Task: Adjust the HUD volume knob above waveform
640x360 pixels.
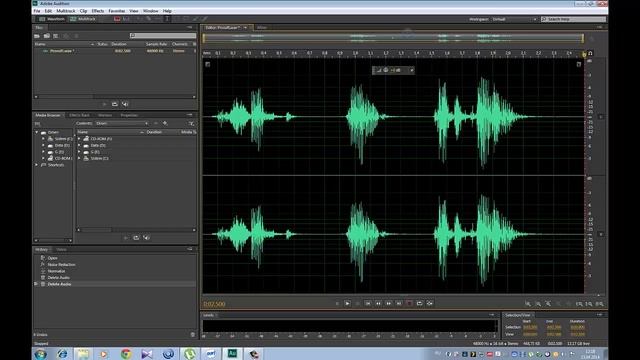Action: [386, 70]
